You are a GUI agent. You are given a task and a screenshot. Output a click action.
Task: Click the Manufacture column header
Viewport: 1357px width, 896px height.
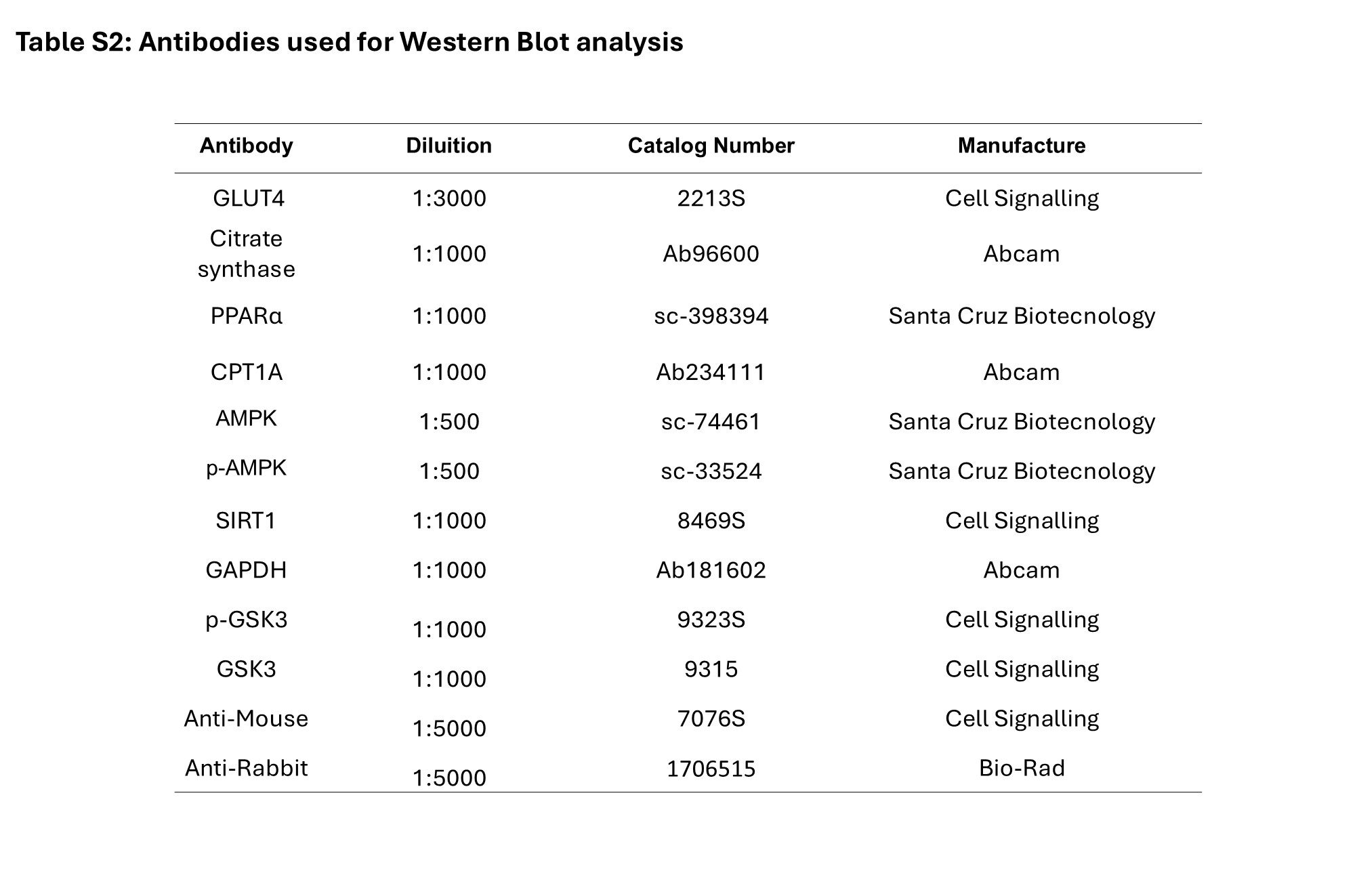point(1022,146)
